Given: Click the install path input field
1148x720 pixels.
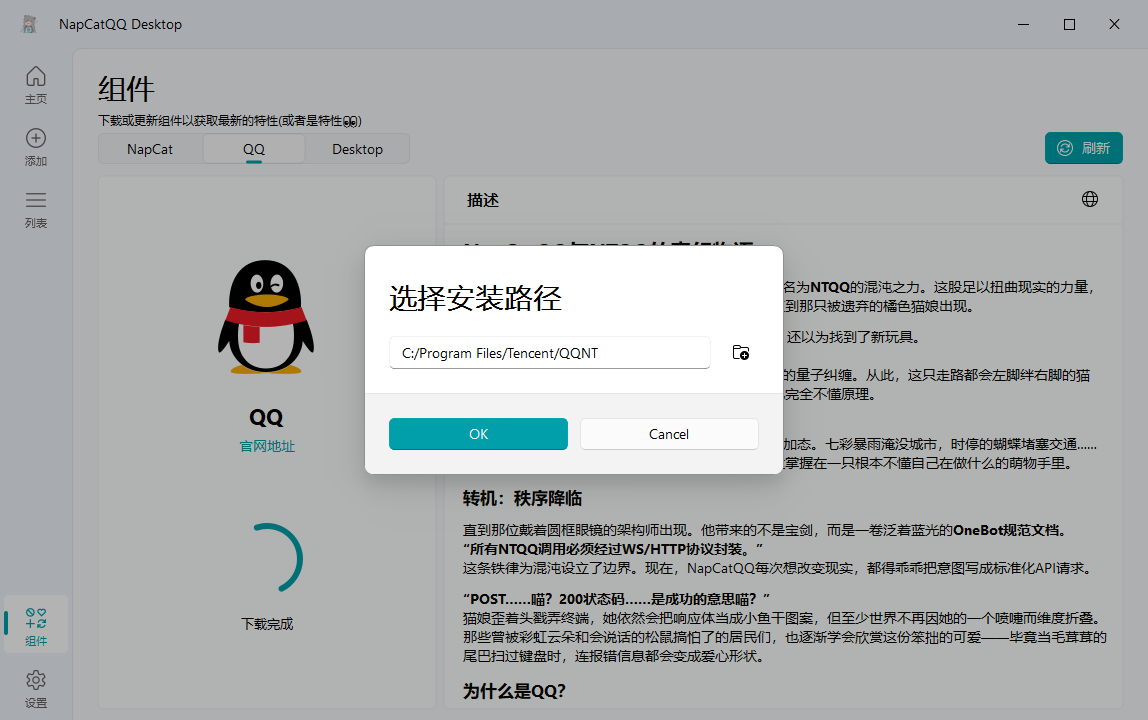Looking at the screenshot, I should point(550,352).
